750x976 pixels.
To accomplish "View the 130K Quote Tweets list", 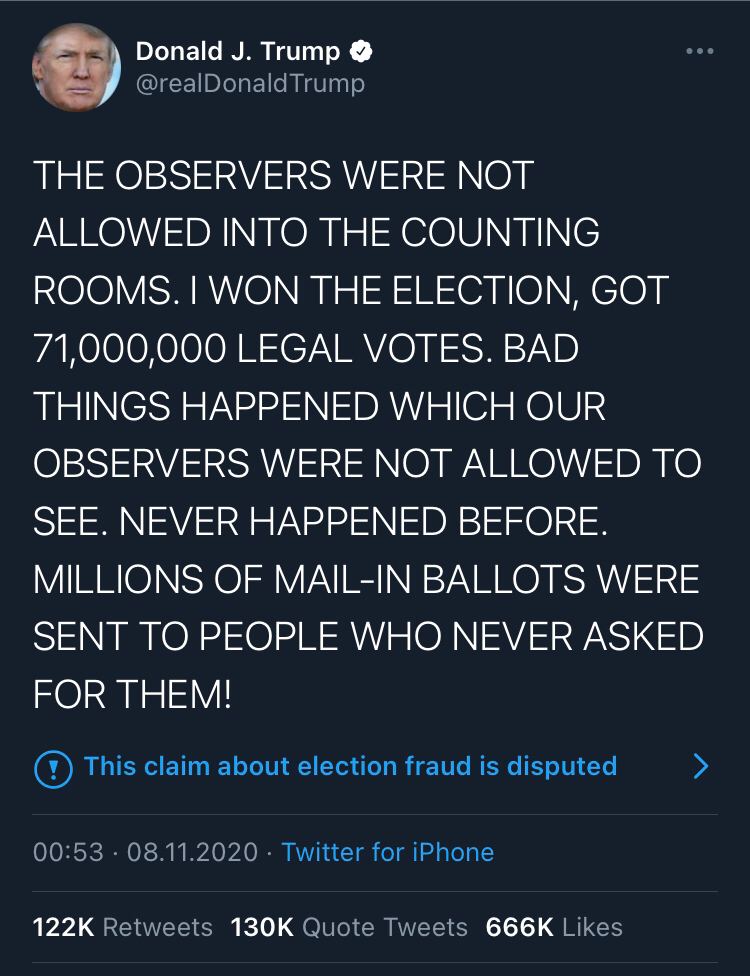I will click(349, 927).
